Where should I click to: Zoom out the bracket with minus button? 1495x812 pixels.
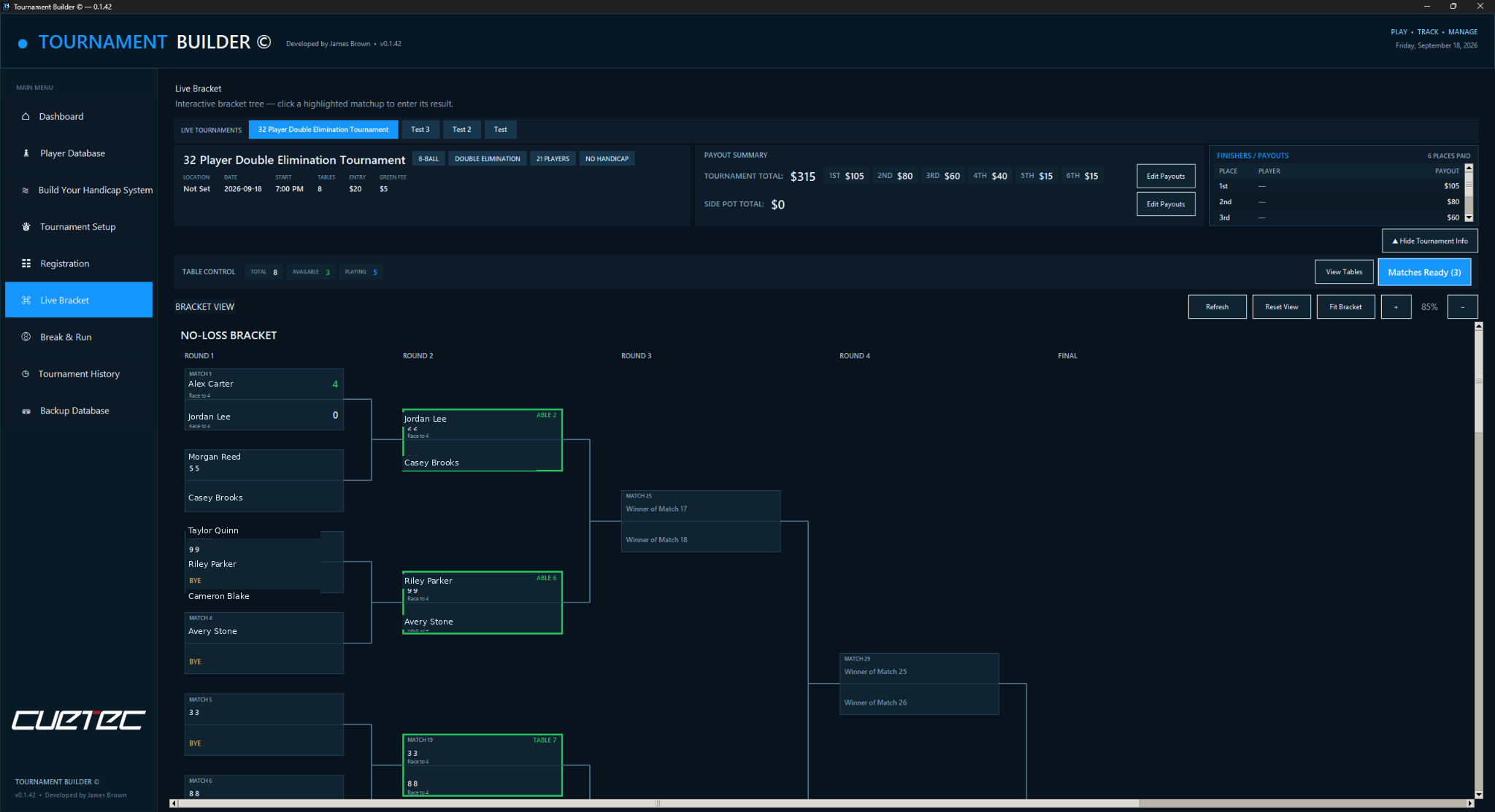coord(1462,307)
